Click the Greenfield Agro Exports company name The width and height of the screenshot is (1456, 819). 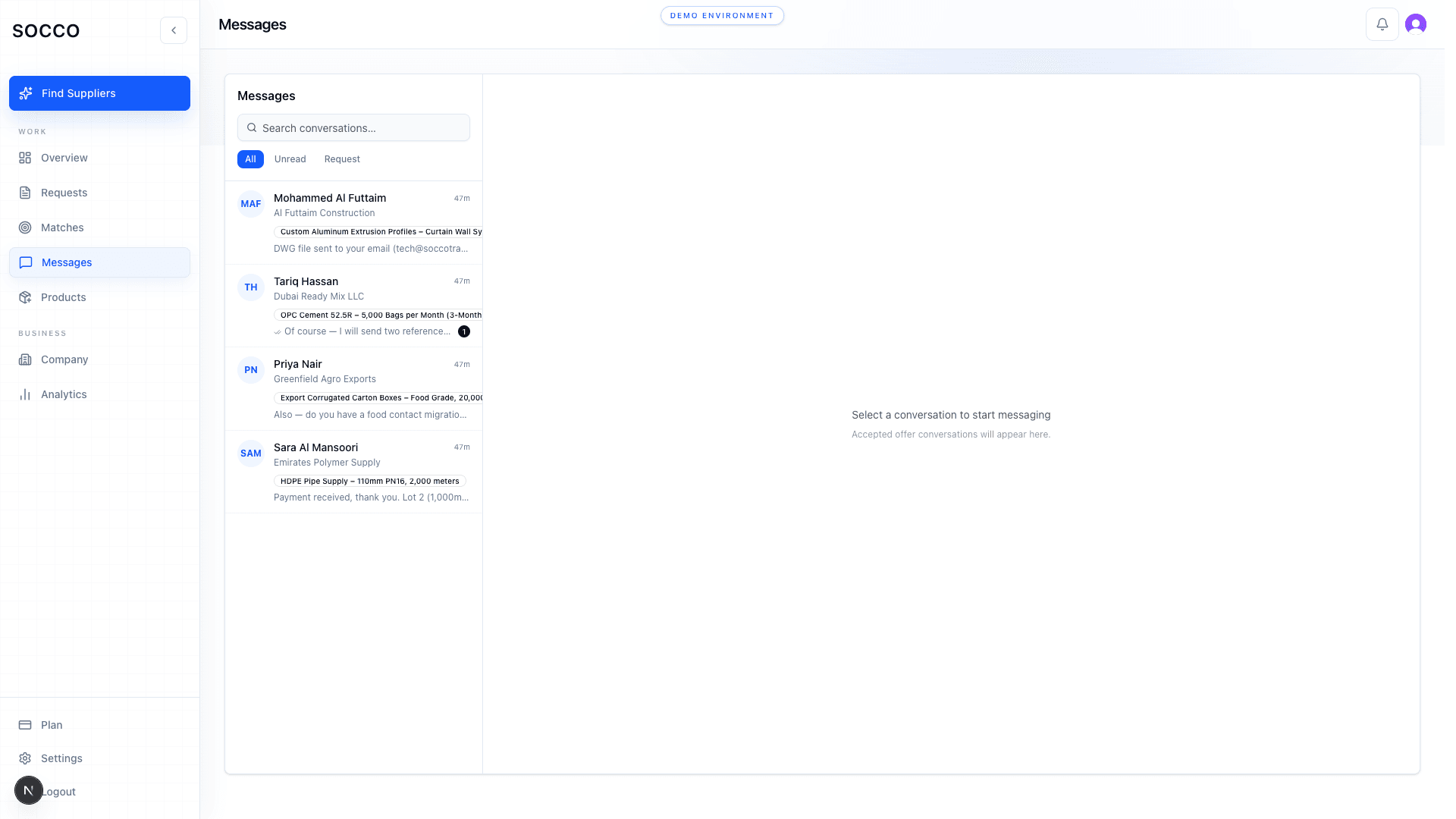325,379
